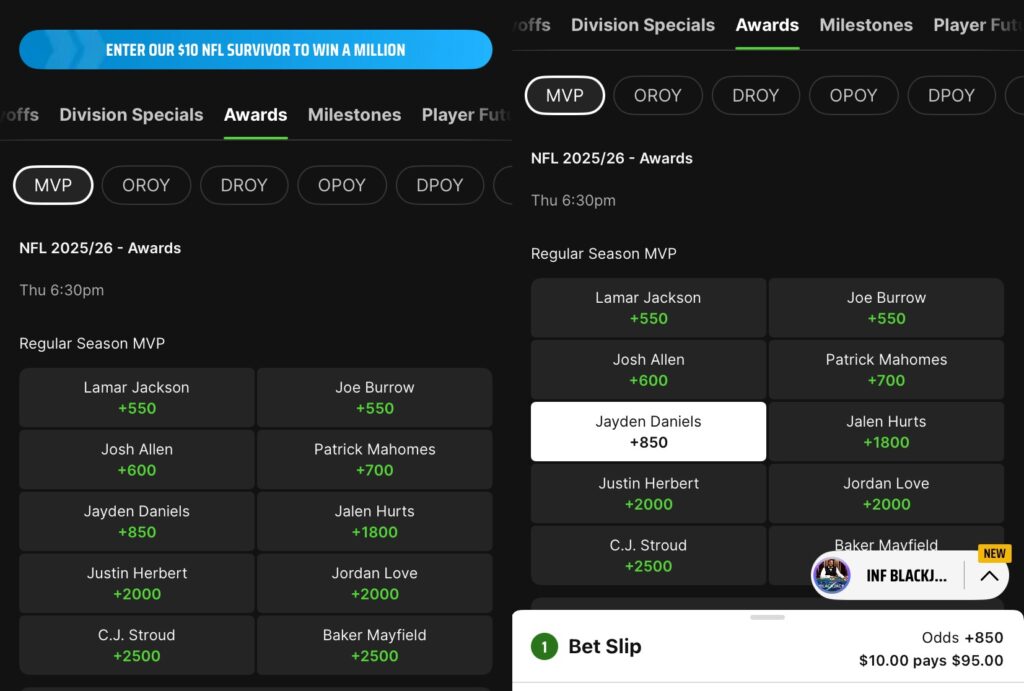
Task: Click 'NFL 2025/26 - Awards' heading in right panel
Action: [612, 158]
